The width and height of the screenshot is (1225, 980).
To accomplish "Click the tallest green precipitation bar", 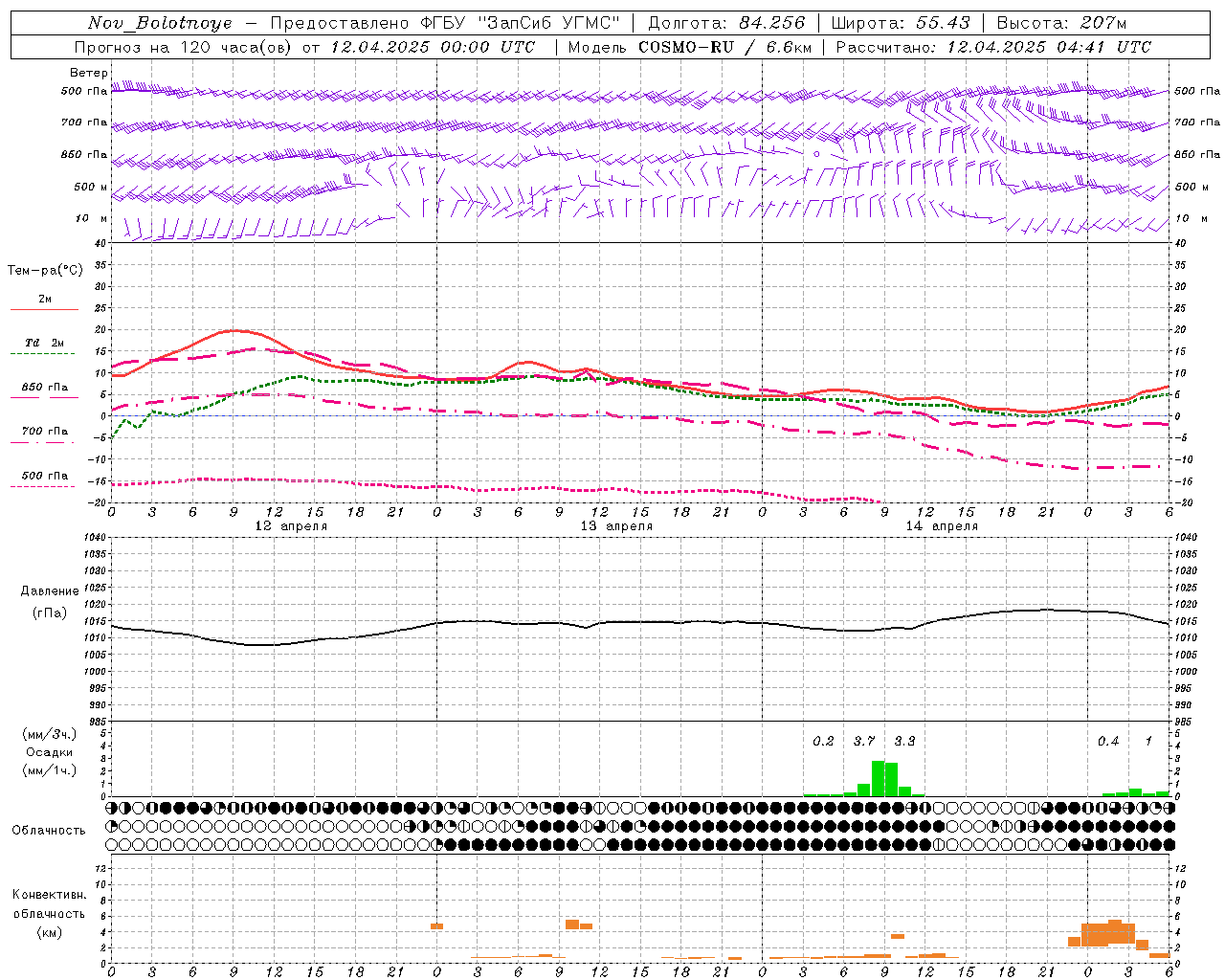I will (878, 778).
